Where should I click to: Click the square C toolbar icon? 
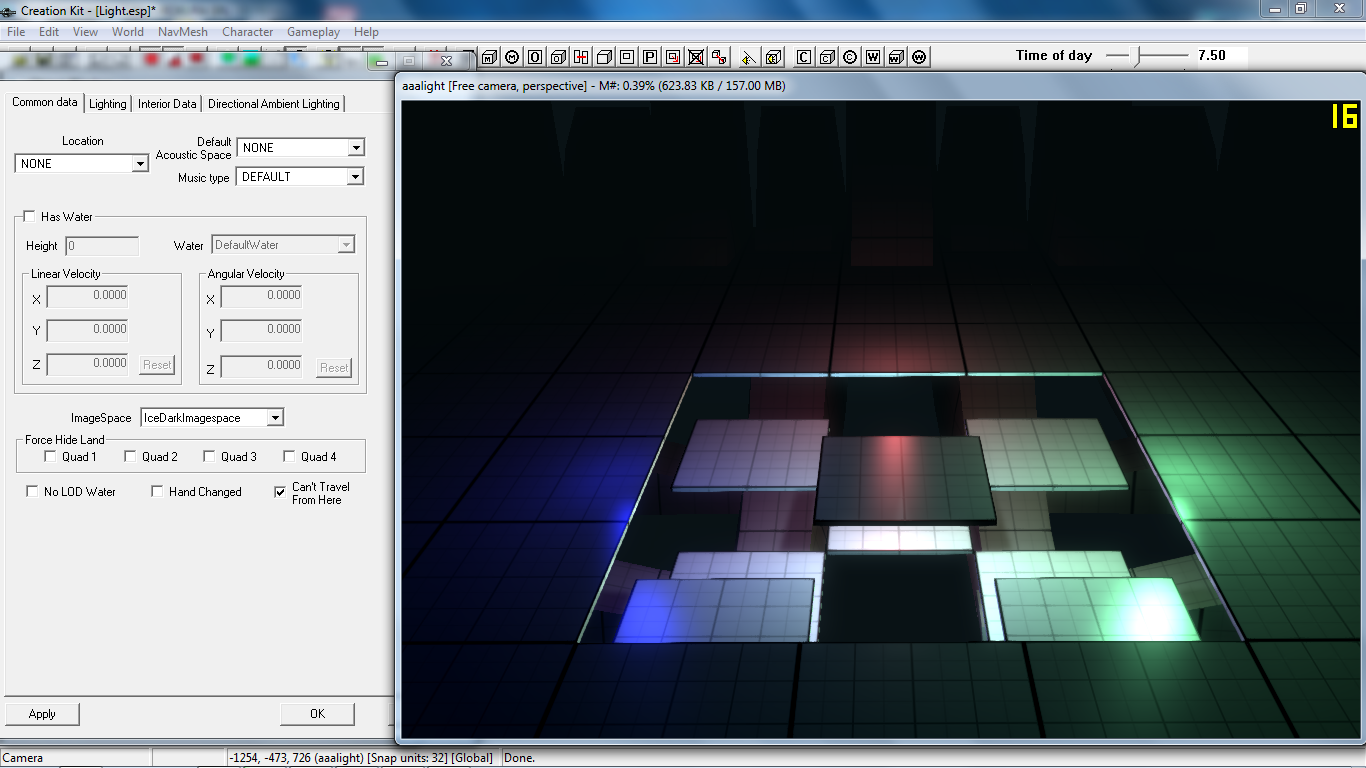click(803, 57)
